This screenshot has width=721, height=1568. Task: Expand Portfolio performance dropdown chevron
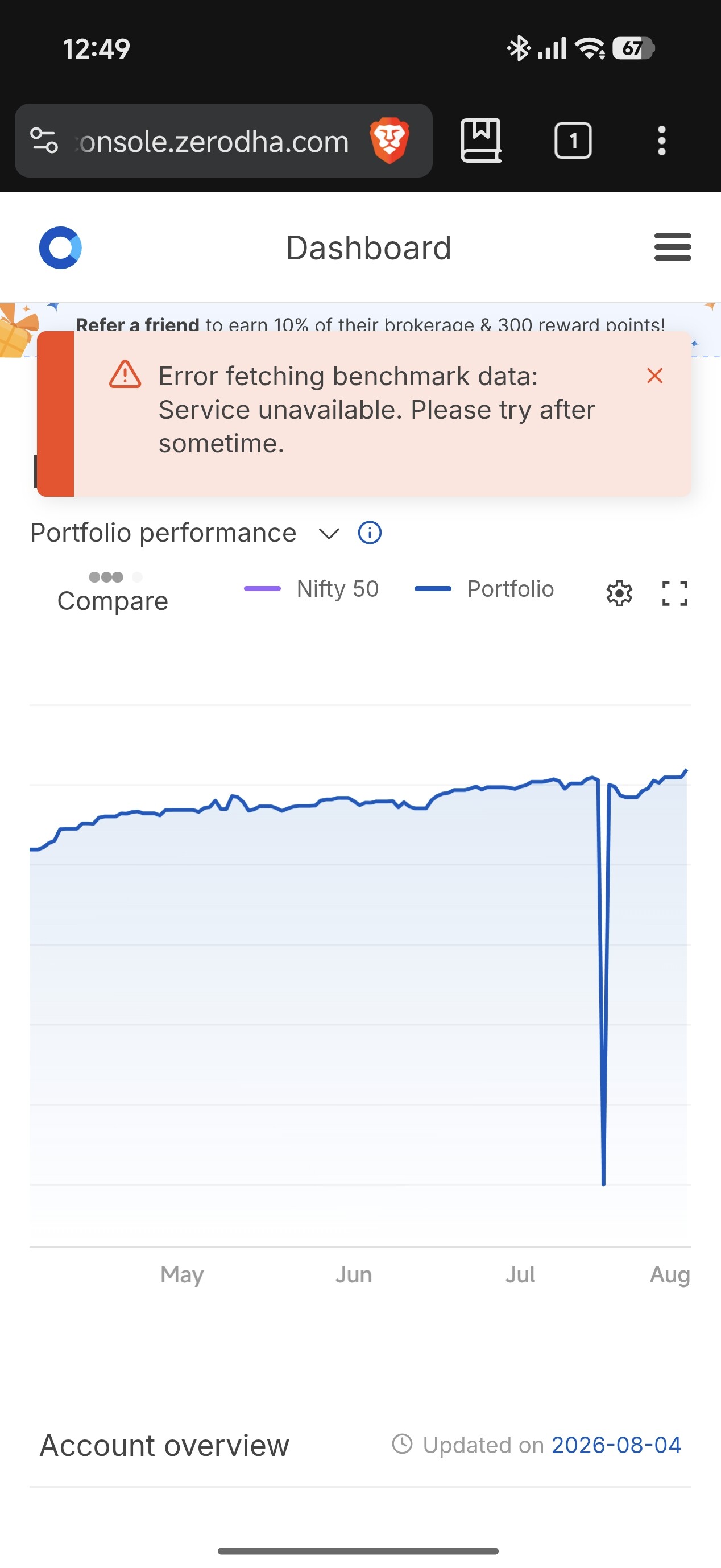329,533
